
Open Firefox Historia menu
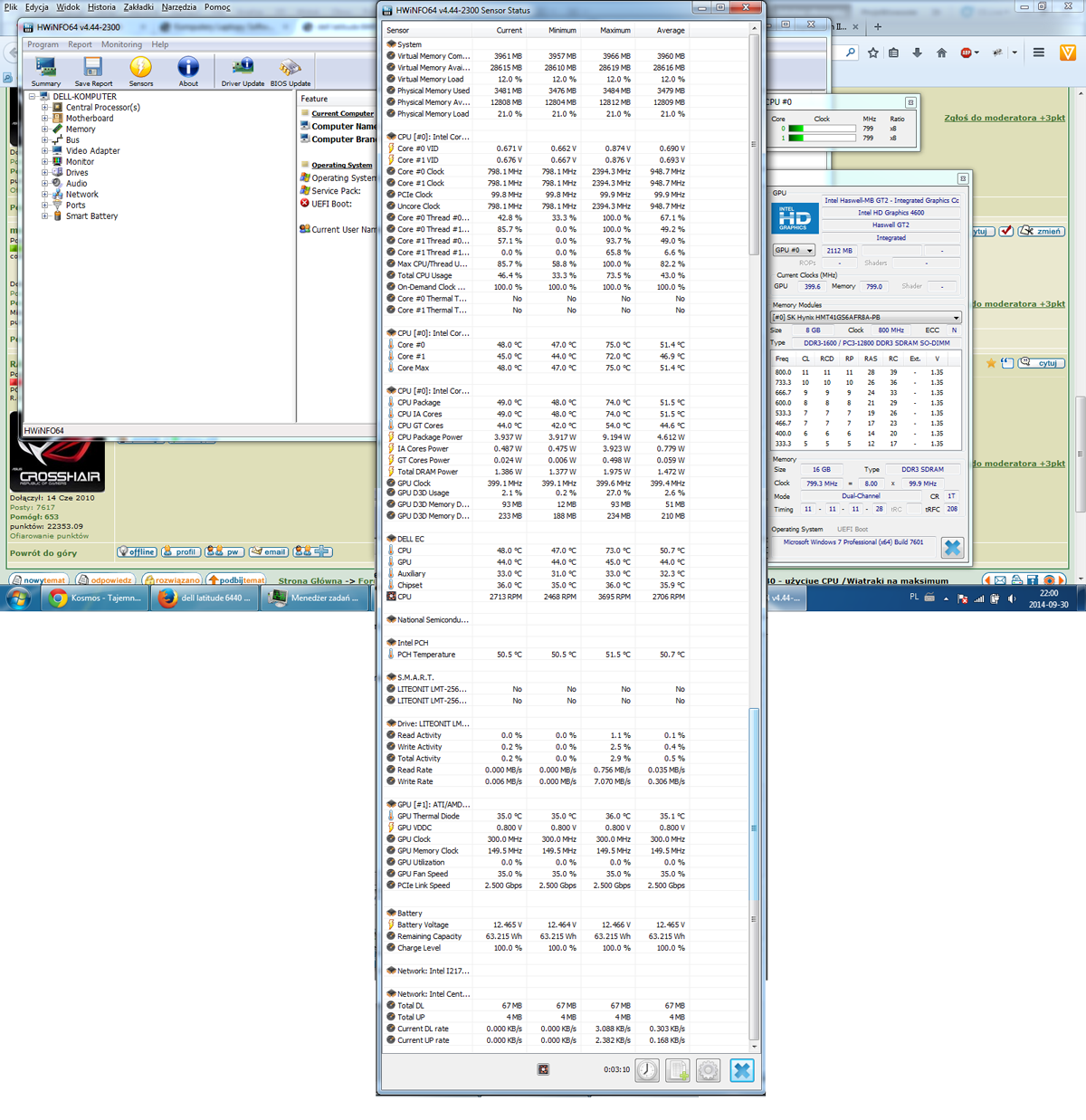tap(101, 6)
